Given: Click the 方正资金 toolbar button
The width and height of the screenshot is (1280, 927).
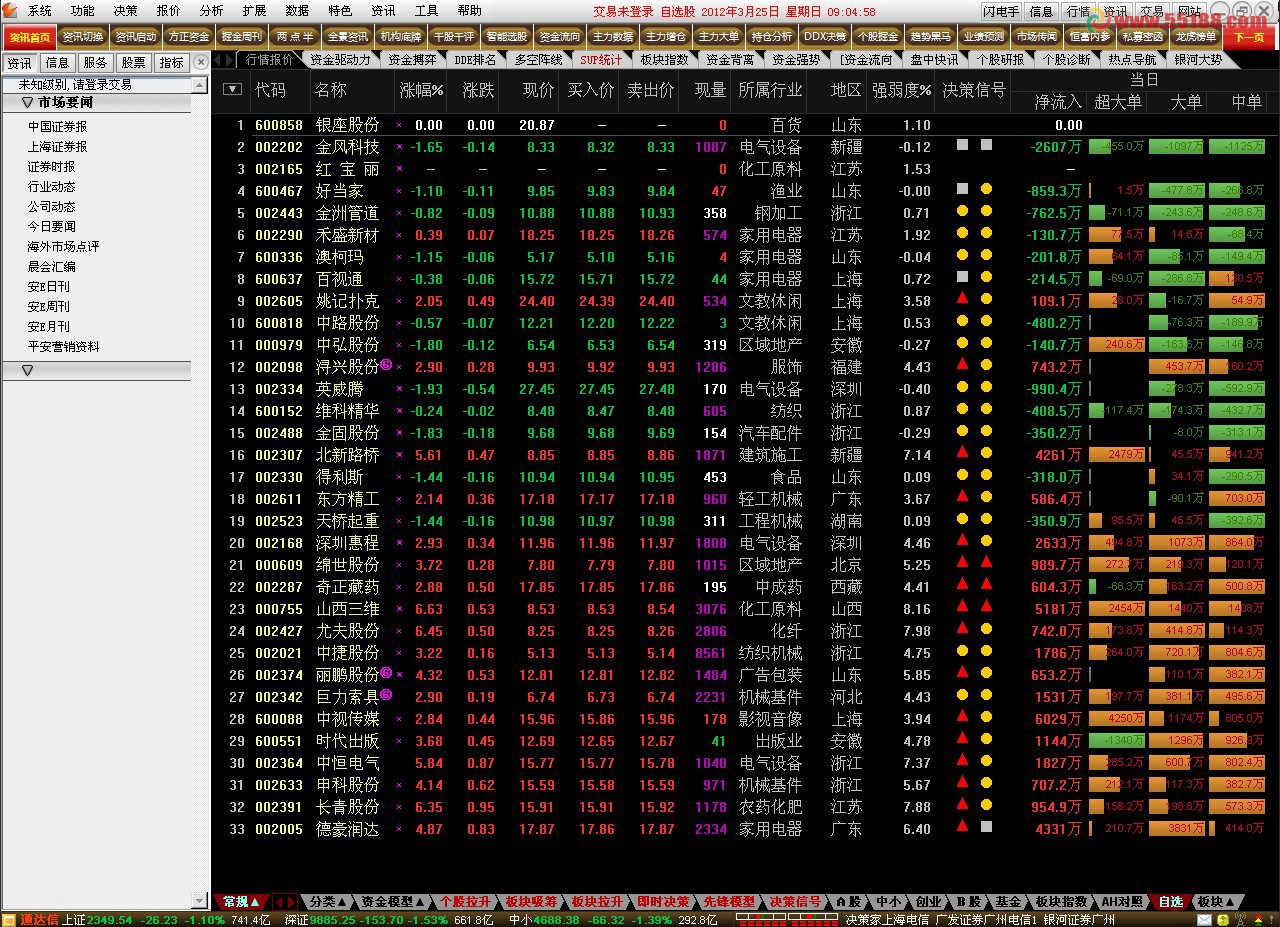Looking at the screenshot, I should (188, 37).
